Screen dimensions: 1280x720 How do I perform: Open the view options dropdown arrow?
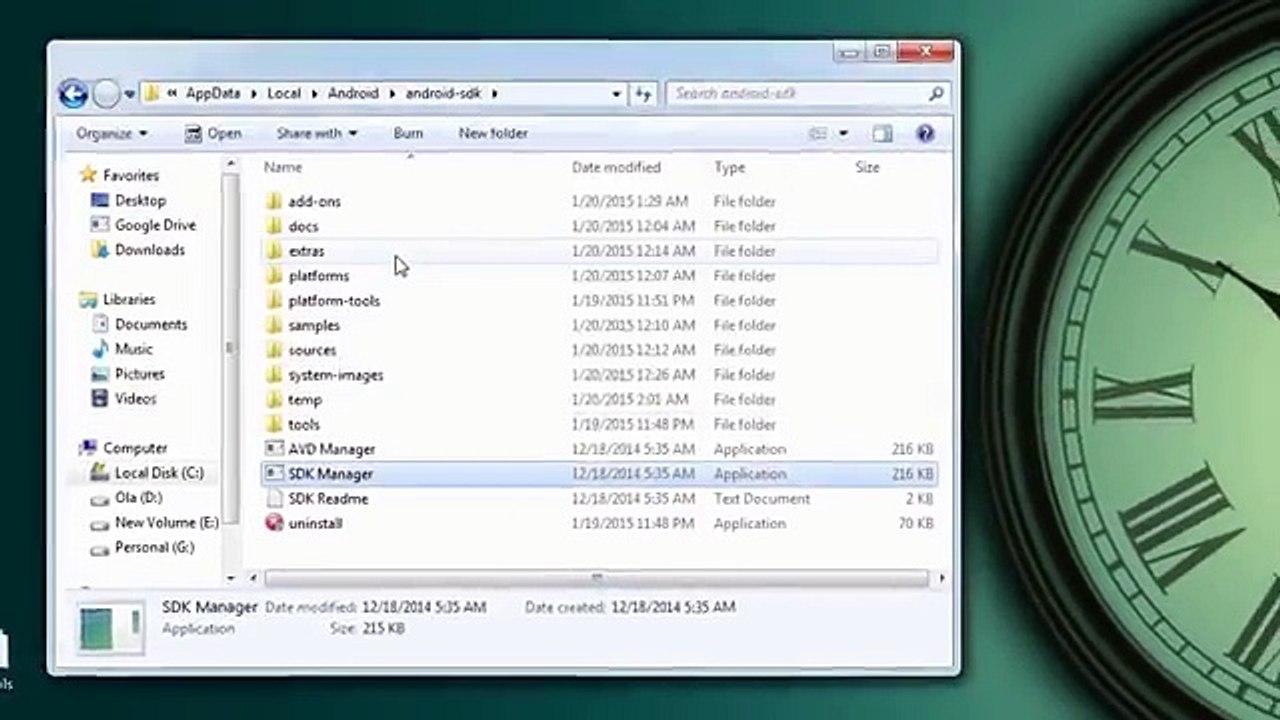843,133
